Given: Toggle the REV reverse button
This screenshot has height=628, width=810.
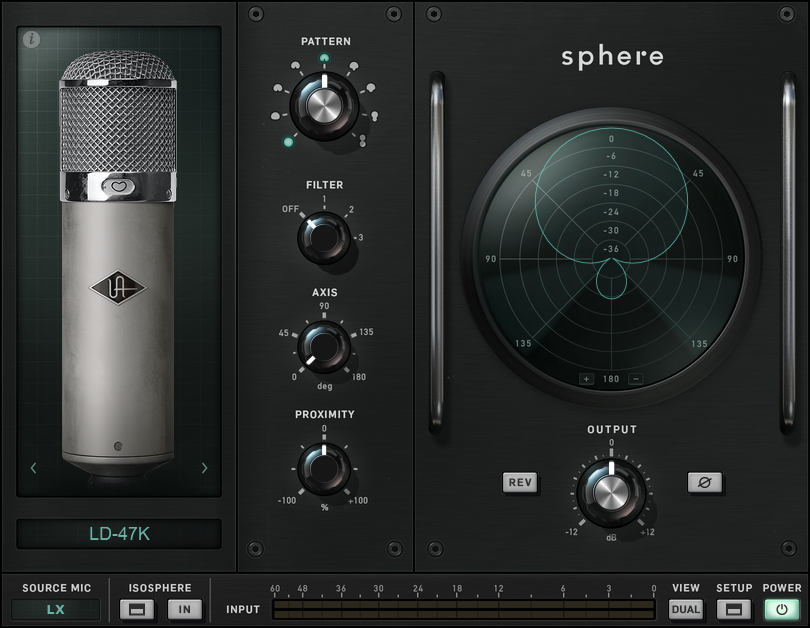Looking at the screenshot, I should pos(520,482).
